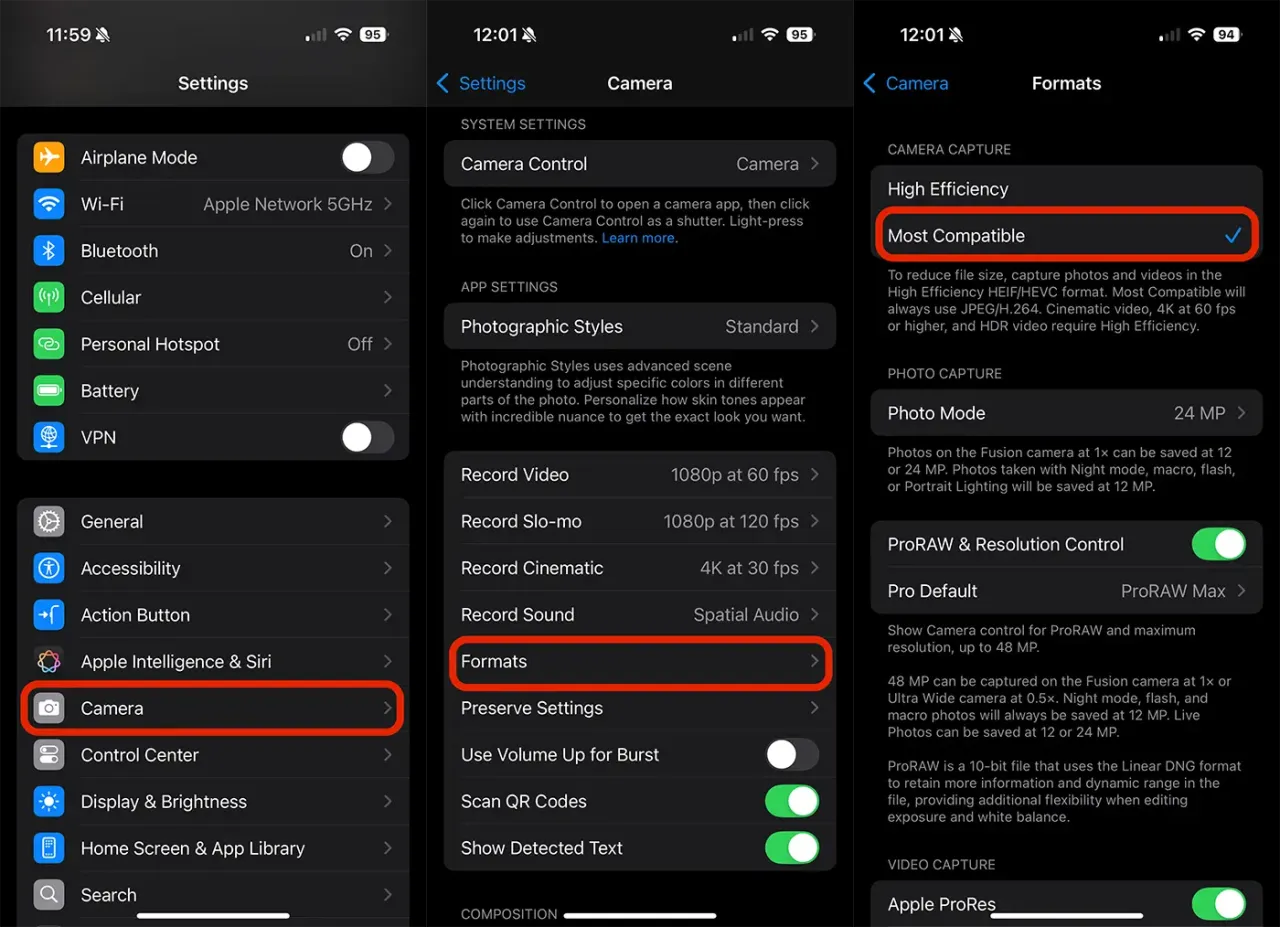This screenshot has width=1280, height=927.
Task: Click the Learn more link
Action: [638, 238]
